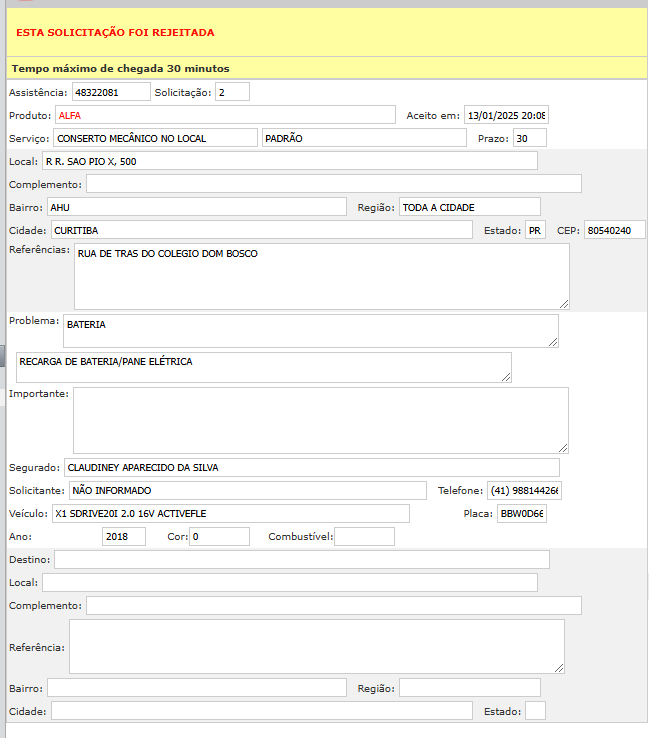
Task: Click the Telefone field
Action: 524,490
